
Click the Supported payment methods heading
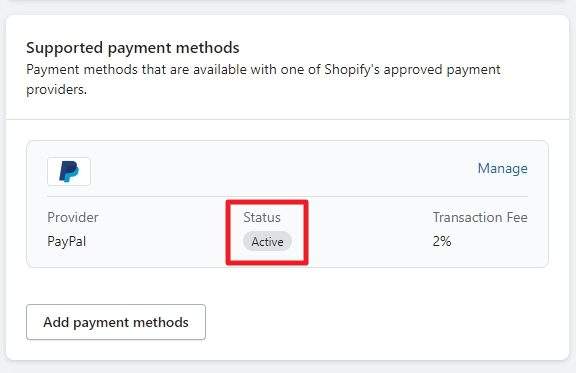(x=133, y=48)
